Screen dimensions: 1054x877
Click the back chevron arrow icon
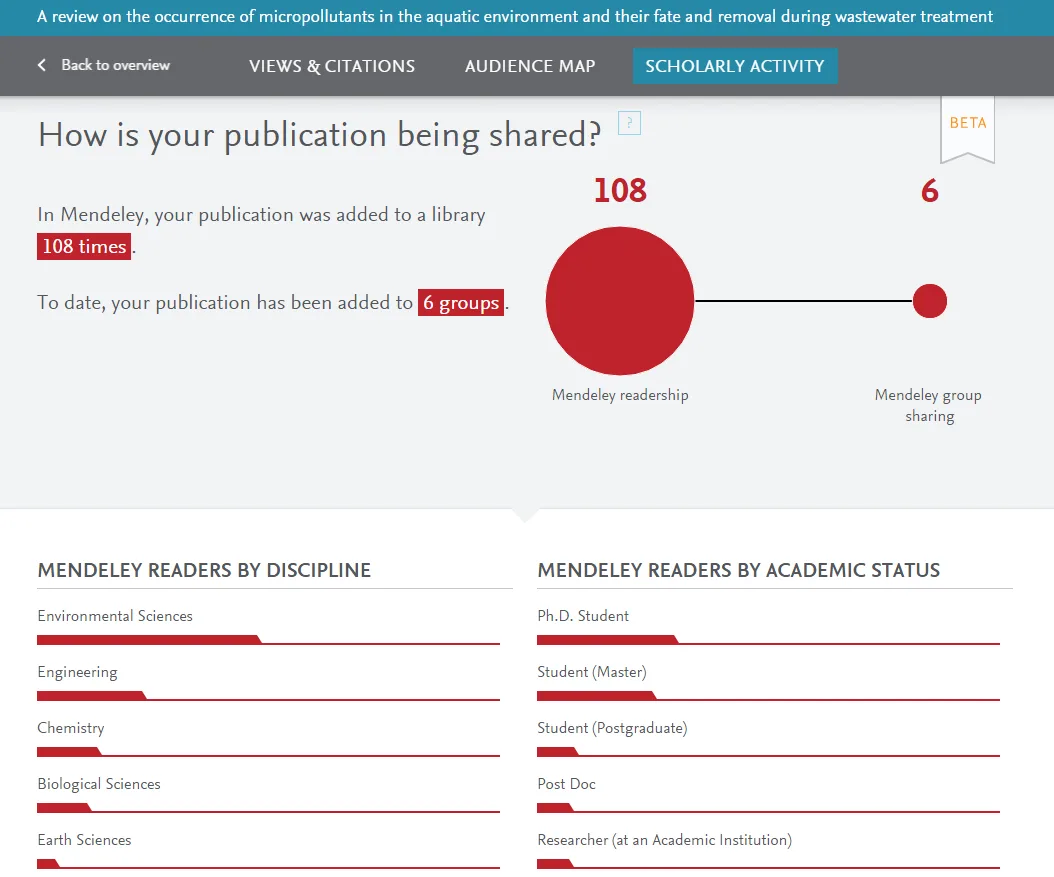click(x=40, y=65)
